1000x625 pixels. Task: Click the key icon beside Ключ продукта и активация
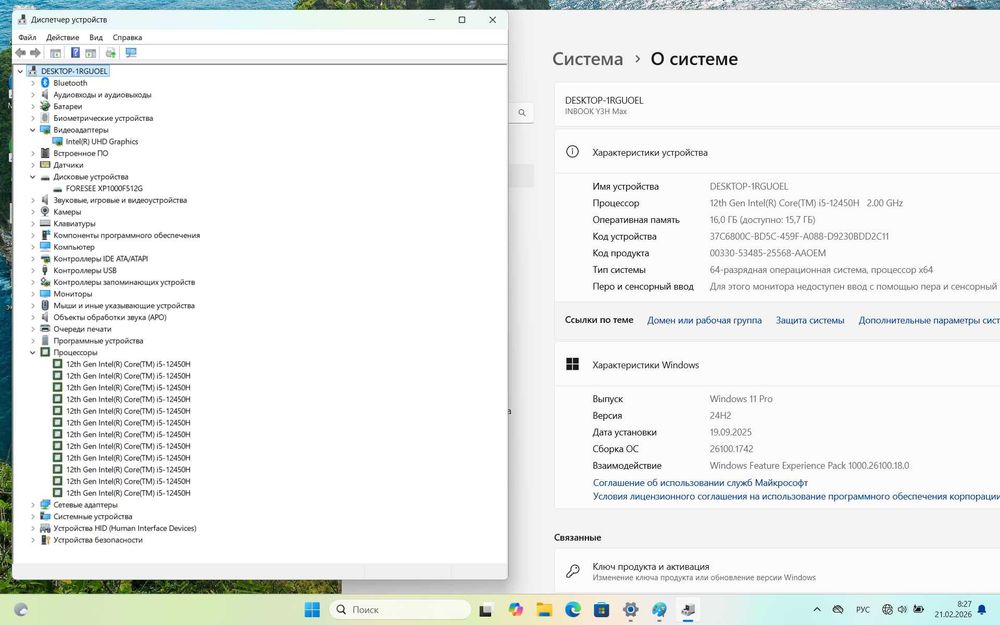(573, 571)
